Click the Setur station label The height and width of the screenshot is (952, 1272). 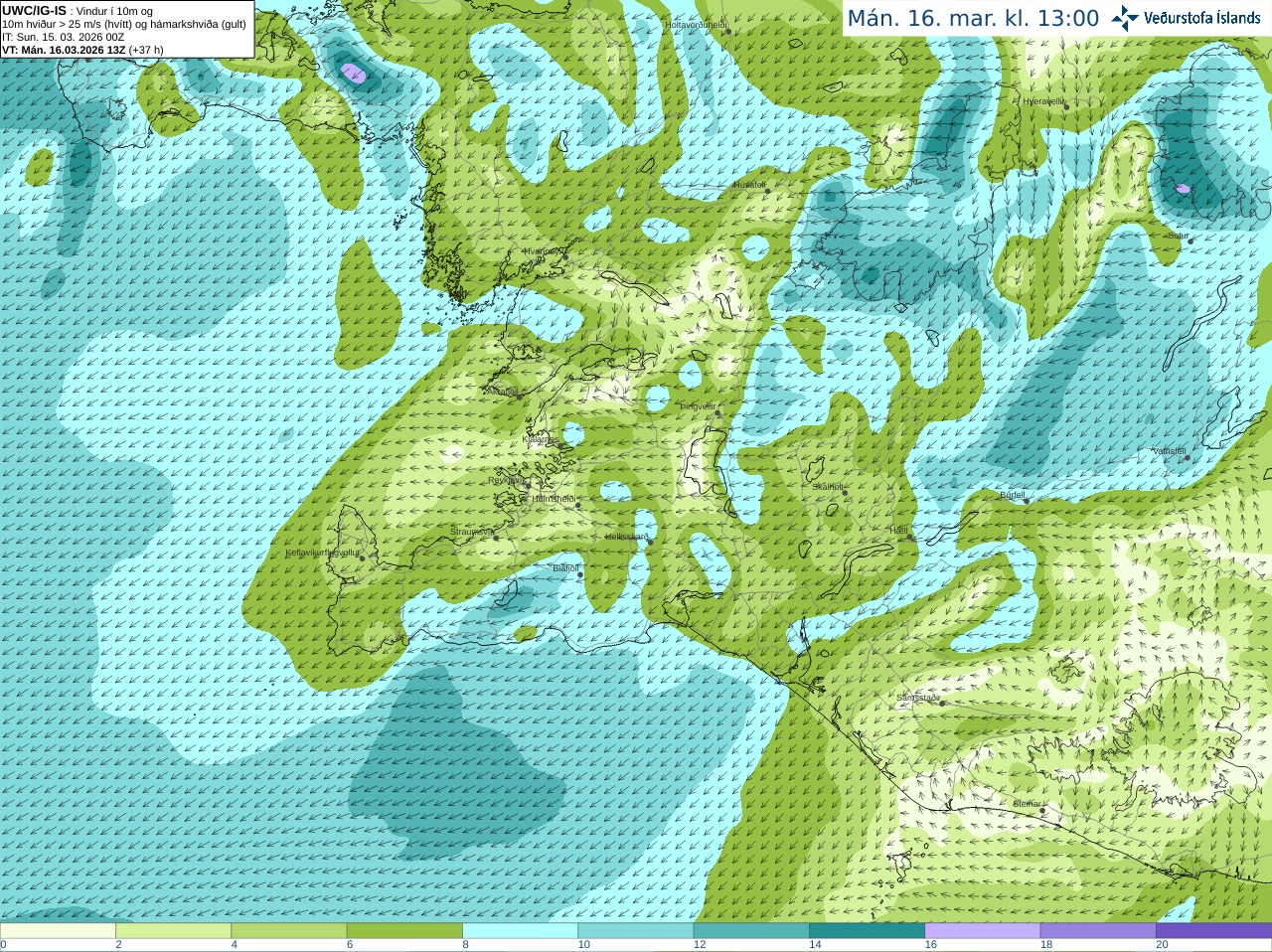point(1179,236)
